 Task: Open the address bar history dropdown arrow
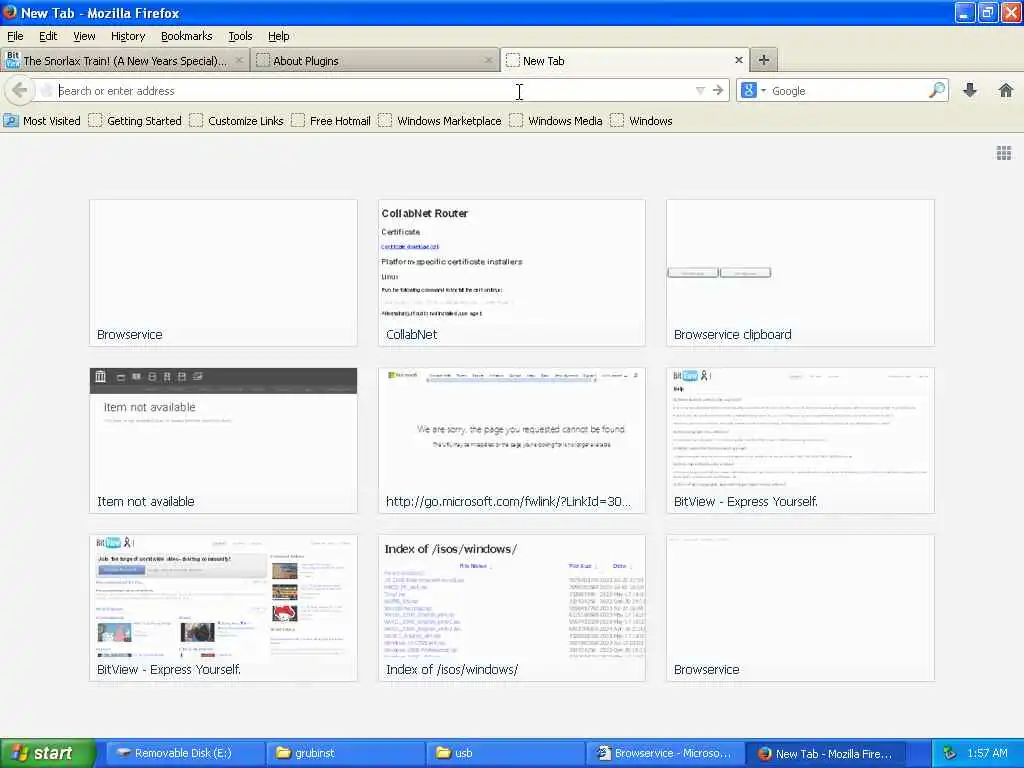pos(700,90)
